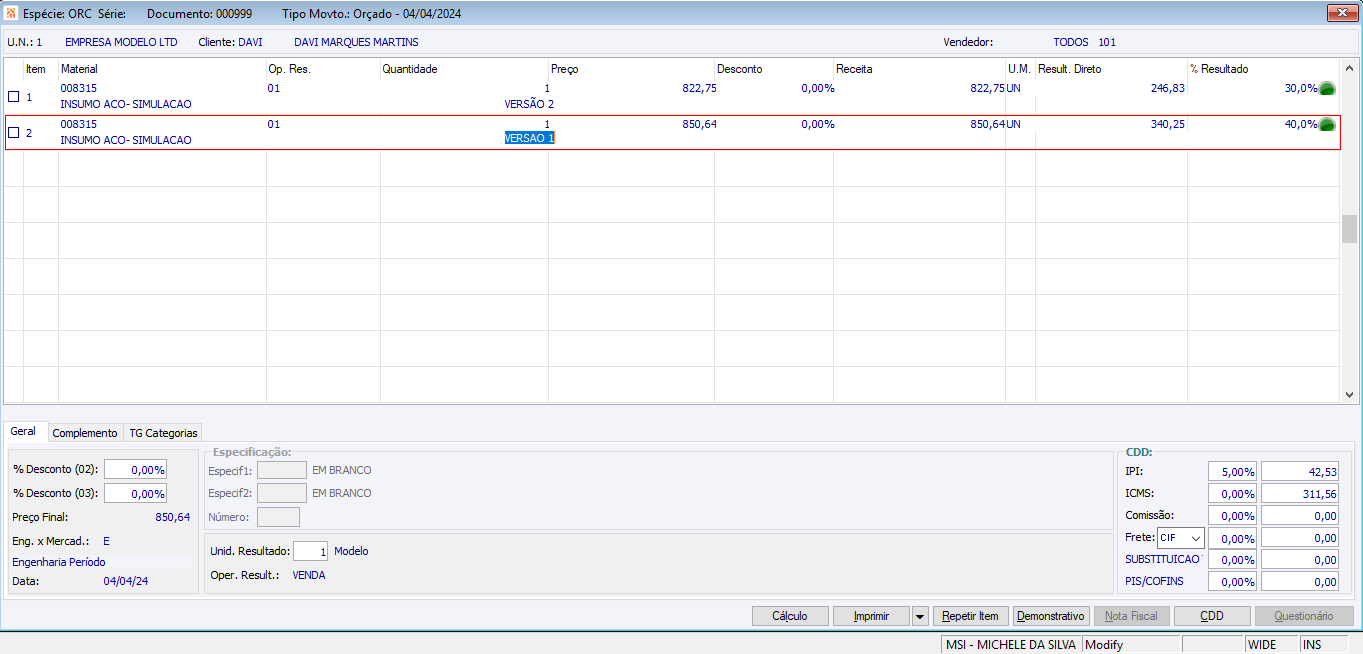Click the Quantidade column header
The height and width of the screenshot is (654, 1363).
click(x=410, y=69)
